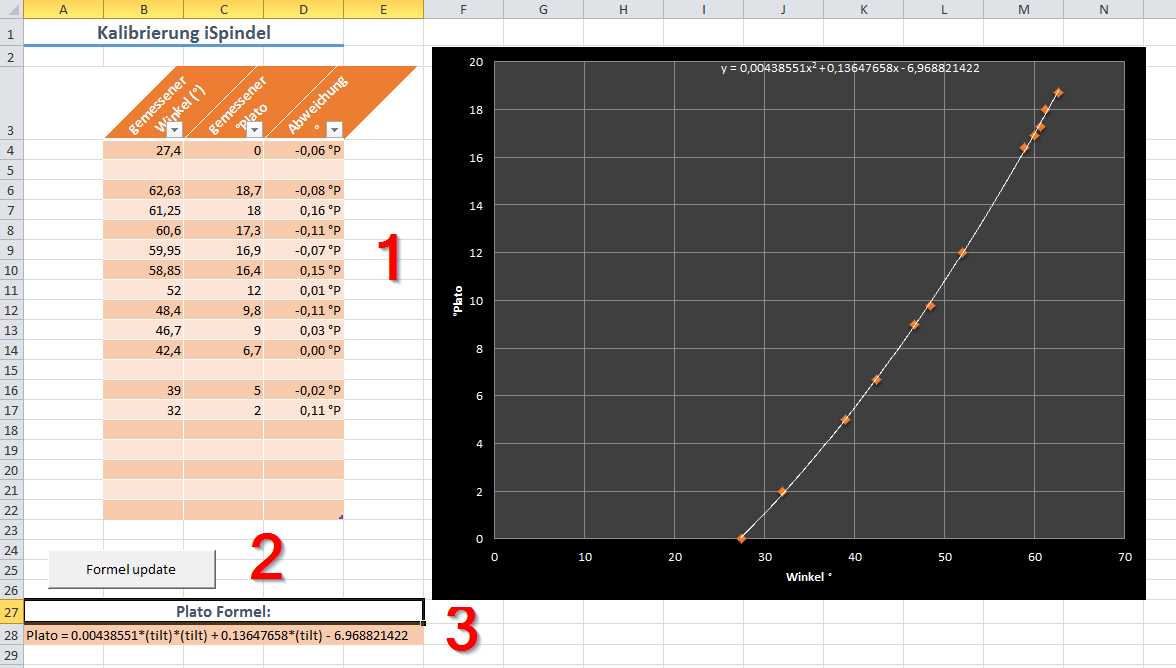1176x668 pixels.
Task: Click Plato cell with value 6,7
Action: pyautogui.click(x=224, y=350)
